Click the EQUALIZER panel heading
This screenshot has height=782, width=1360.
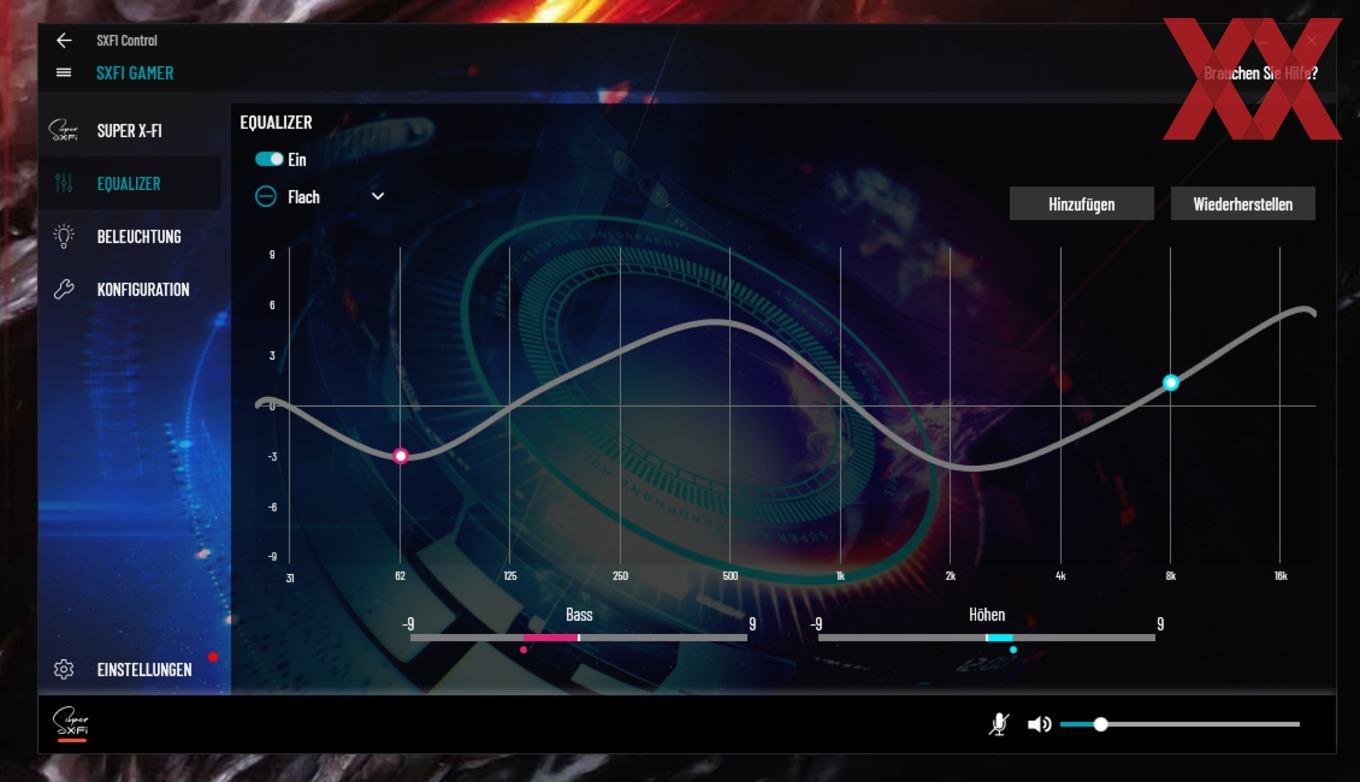[x=276, y=122]
